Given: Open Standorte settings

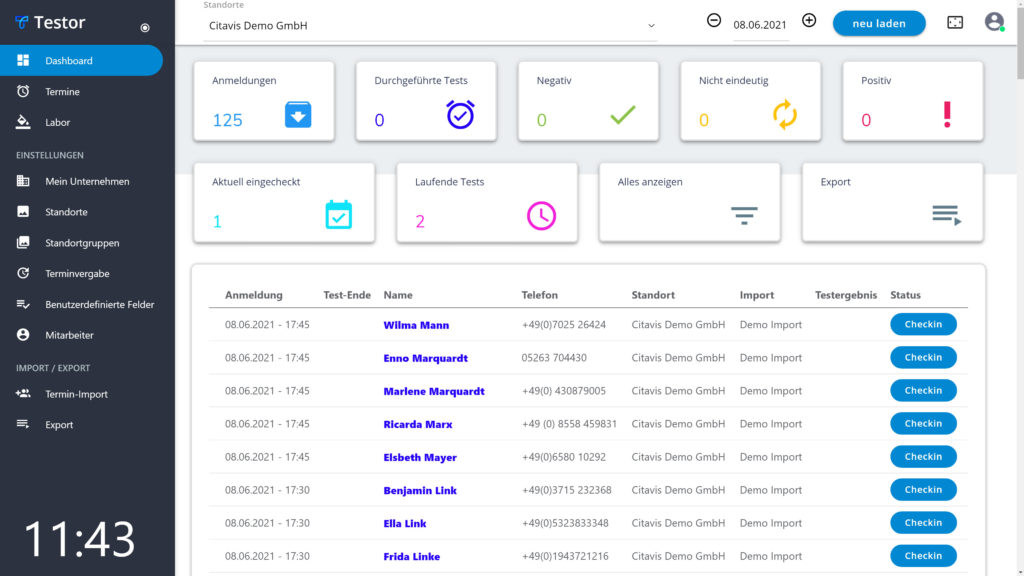Looking at the screenshot, I should pyautogui.click(x=66, y=212).
